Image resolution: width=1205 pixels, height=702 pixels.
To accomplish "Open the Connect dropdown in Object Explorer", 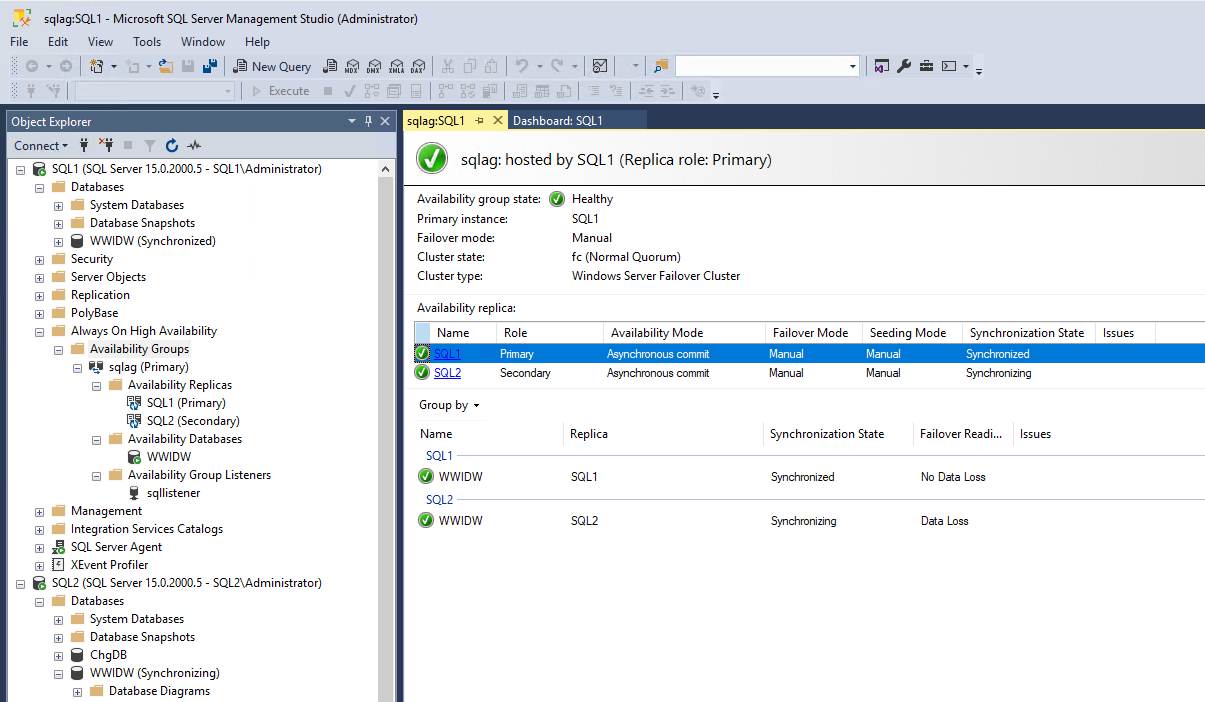I will click(42, 145).
